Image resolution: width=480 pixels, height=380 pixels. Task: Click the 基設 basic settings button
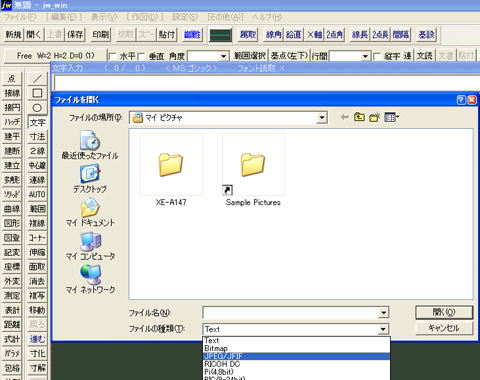click(427, 34)
